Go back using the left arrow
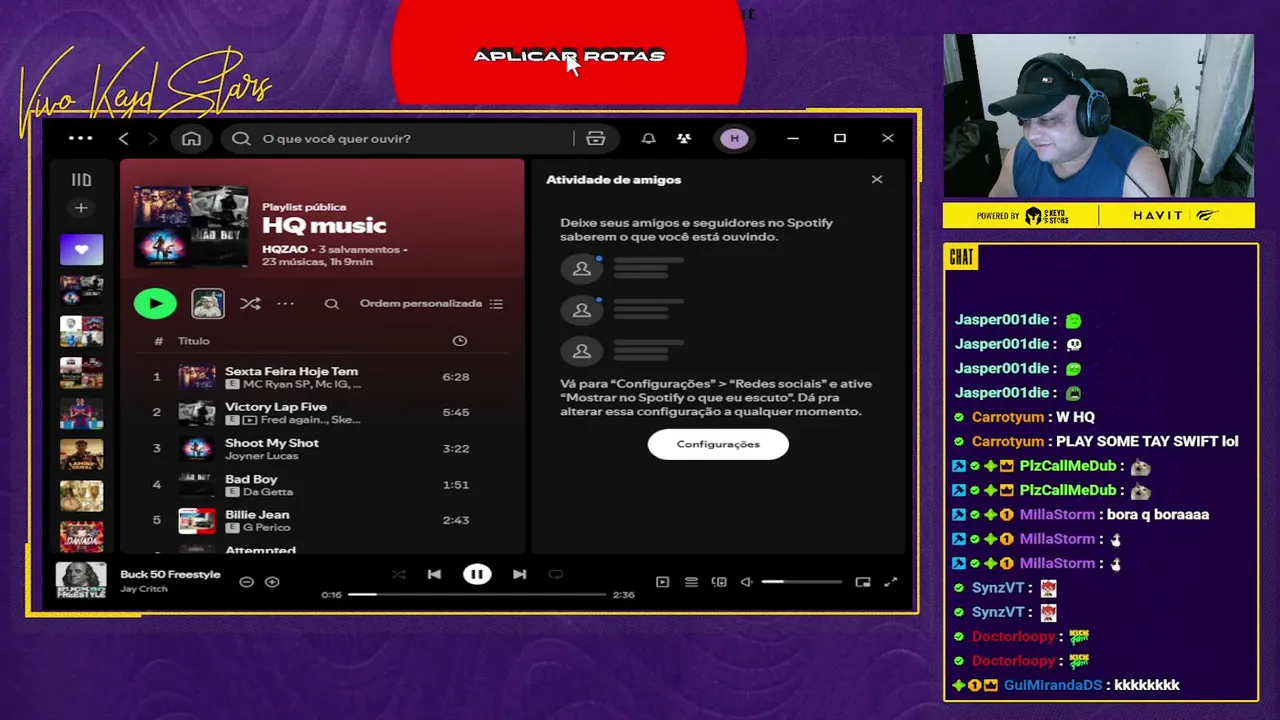The width and height of the screenshot is (1280, 720). [124, 138]
